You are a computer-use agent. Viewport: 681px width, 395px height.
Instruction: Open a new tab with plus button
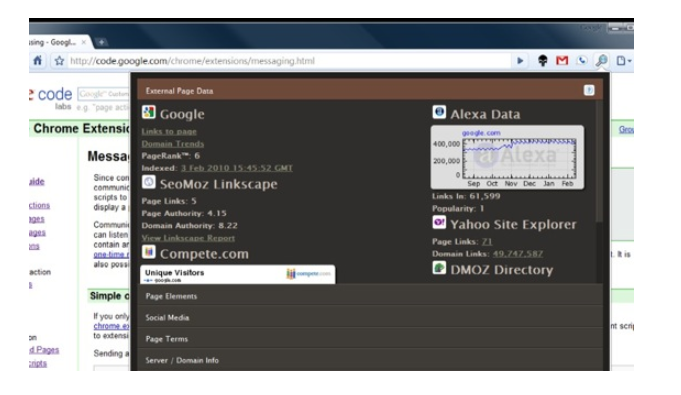(101, 42)
